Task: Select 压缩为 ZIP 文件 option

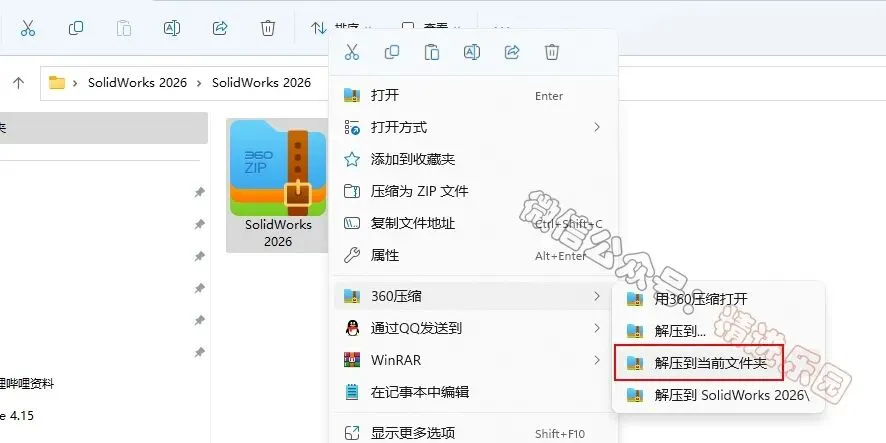Action: [x=474, y=191]
